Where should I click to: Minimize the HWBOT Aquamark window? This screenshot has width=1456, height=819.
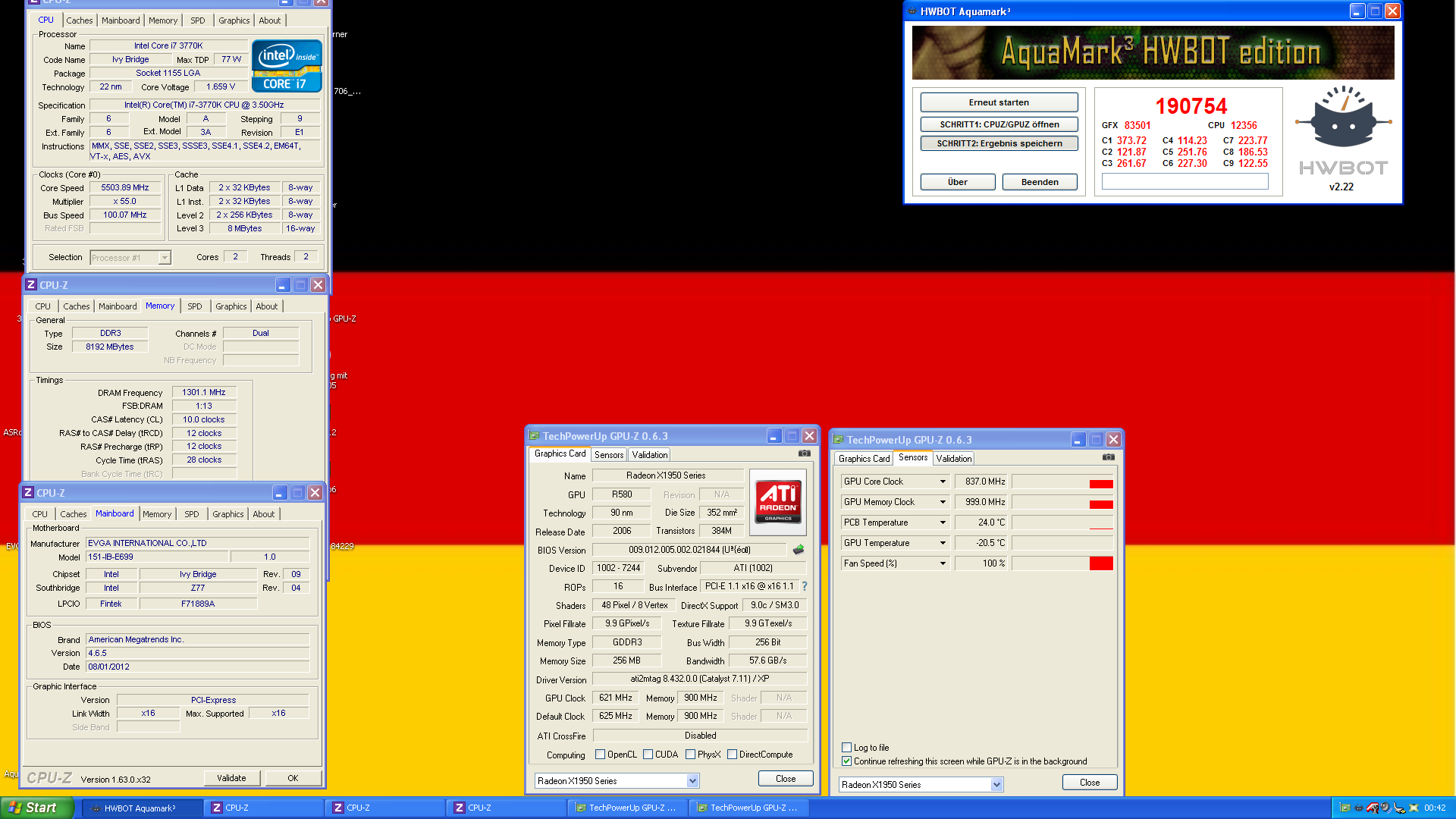point(1357,11)
